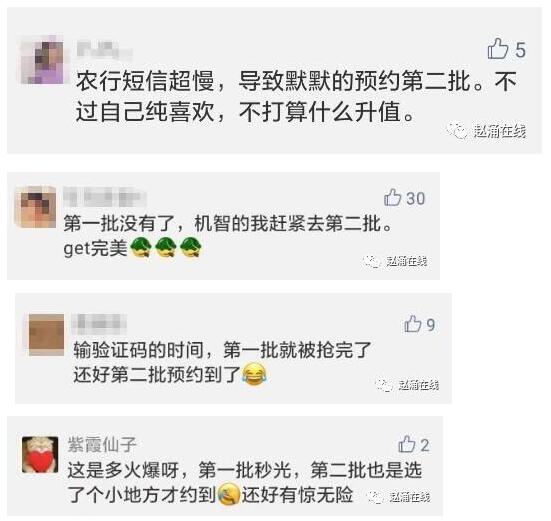Image resolution: width=551 pixels, height=521 pixels.
Task: Click the like count number 5
Action: tap(520, 50)
